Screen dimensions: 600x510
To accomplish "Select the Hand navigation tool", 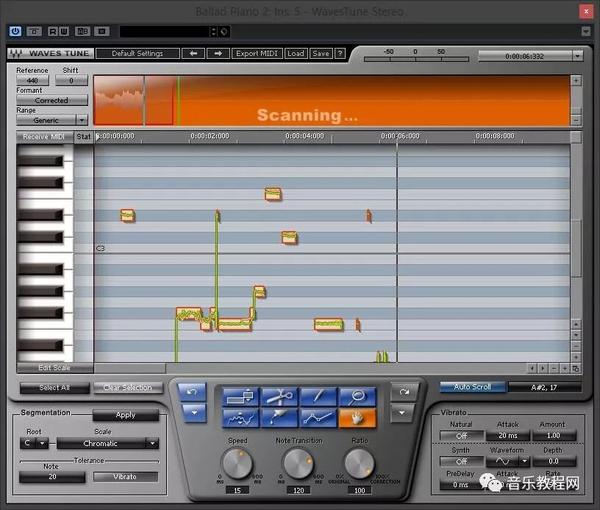I will click(x=357, y=418).
